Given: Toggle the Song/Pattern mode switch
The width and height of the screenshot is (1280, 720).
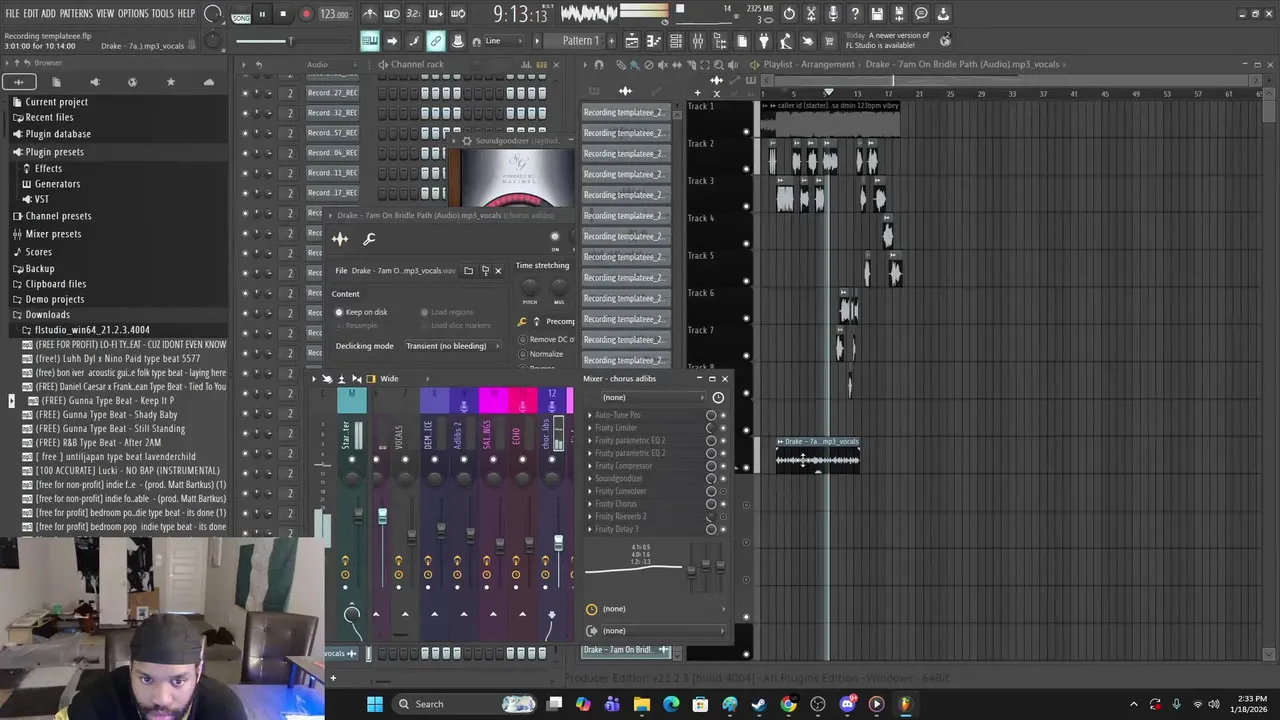Looking at the screenshot, I should click(241, 14).
